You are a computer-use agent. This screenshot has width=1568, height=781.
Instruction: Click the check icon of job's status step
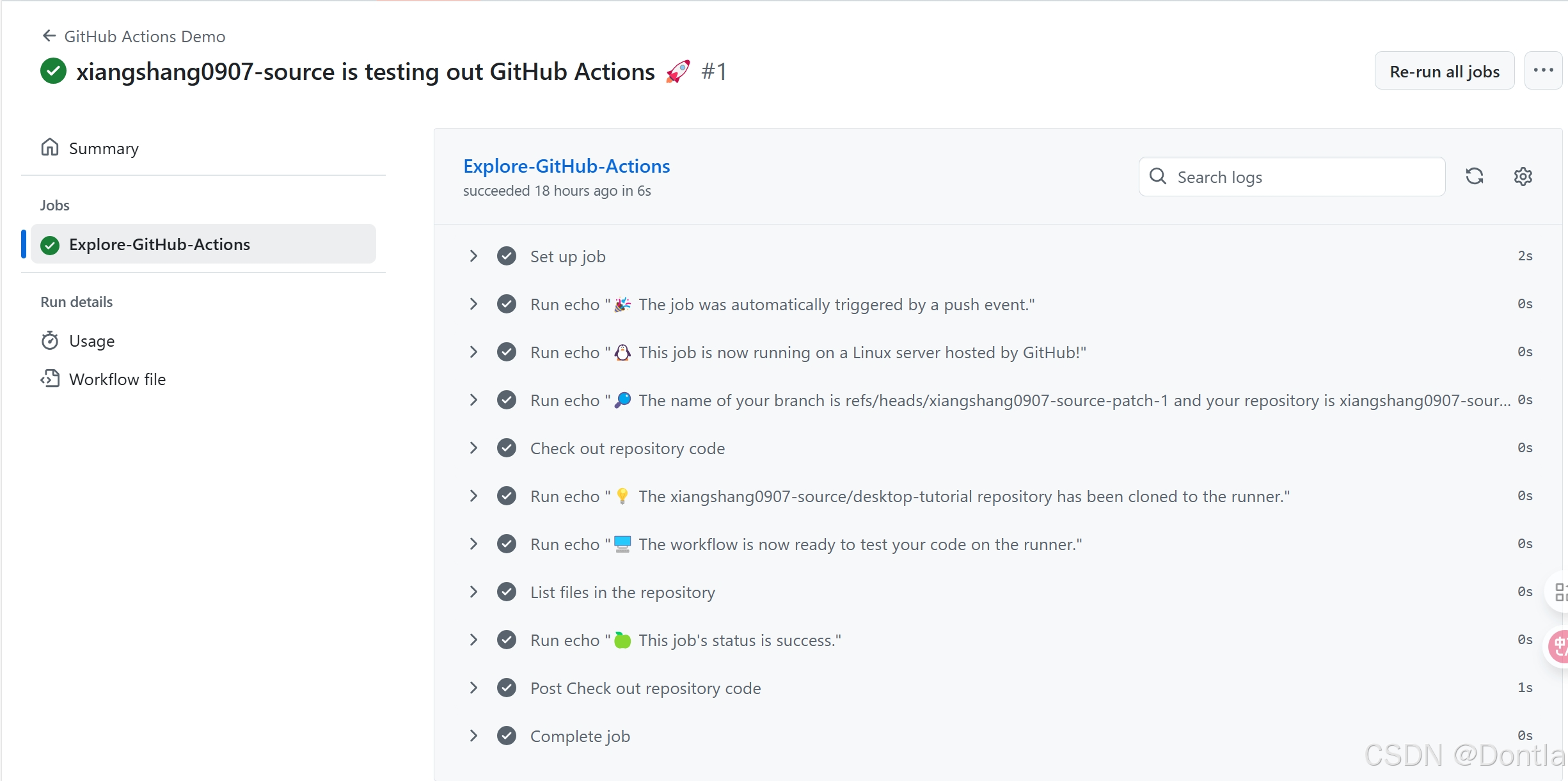[x=507, y=640]
